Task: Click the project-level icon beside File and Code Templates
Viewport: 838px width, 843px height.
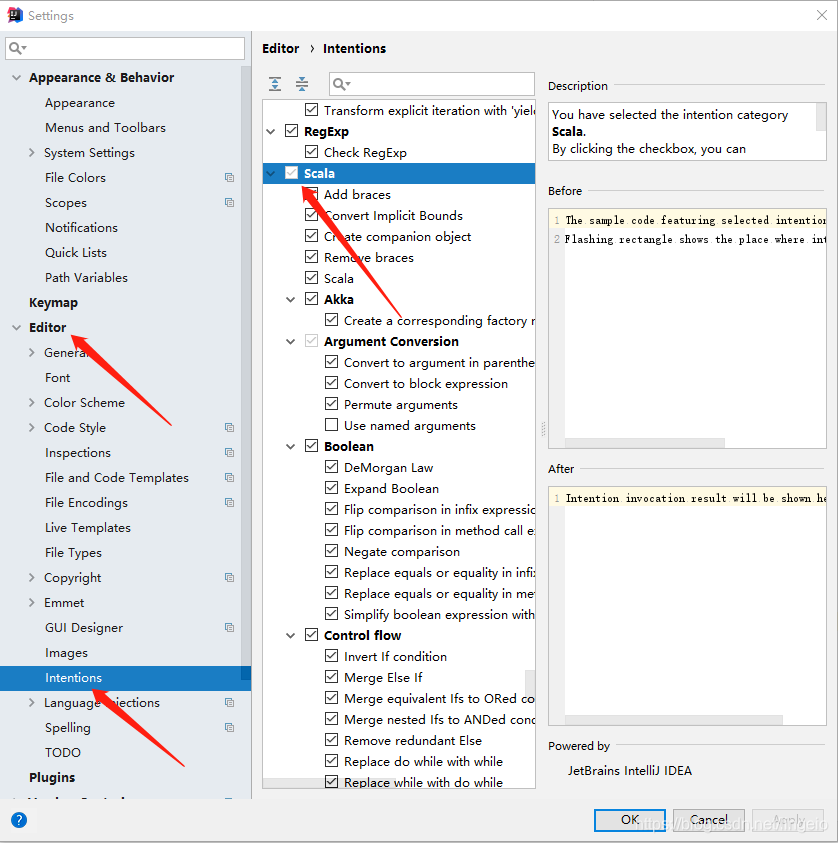Action: pyautogui.click(x=230, y=477)
